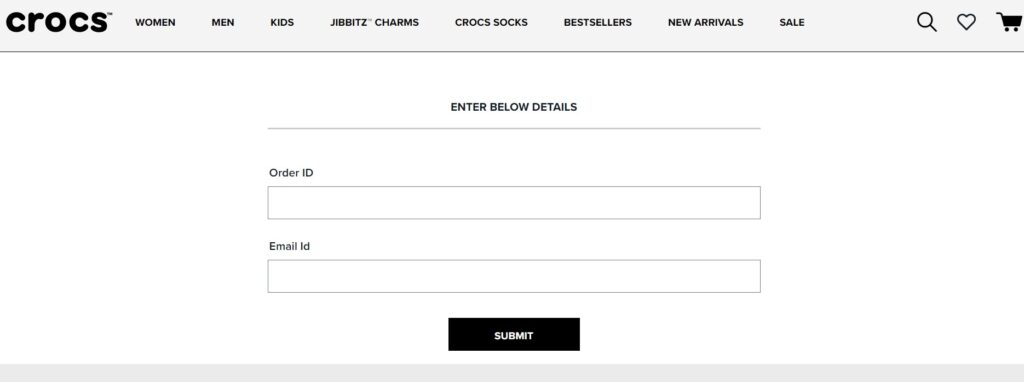Viewport: 1024px width, 382px height.
Task: Go home via the Crocs logo
Action: (58, 22)
